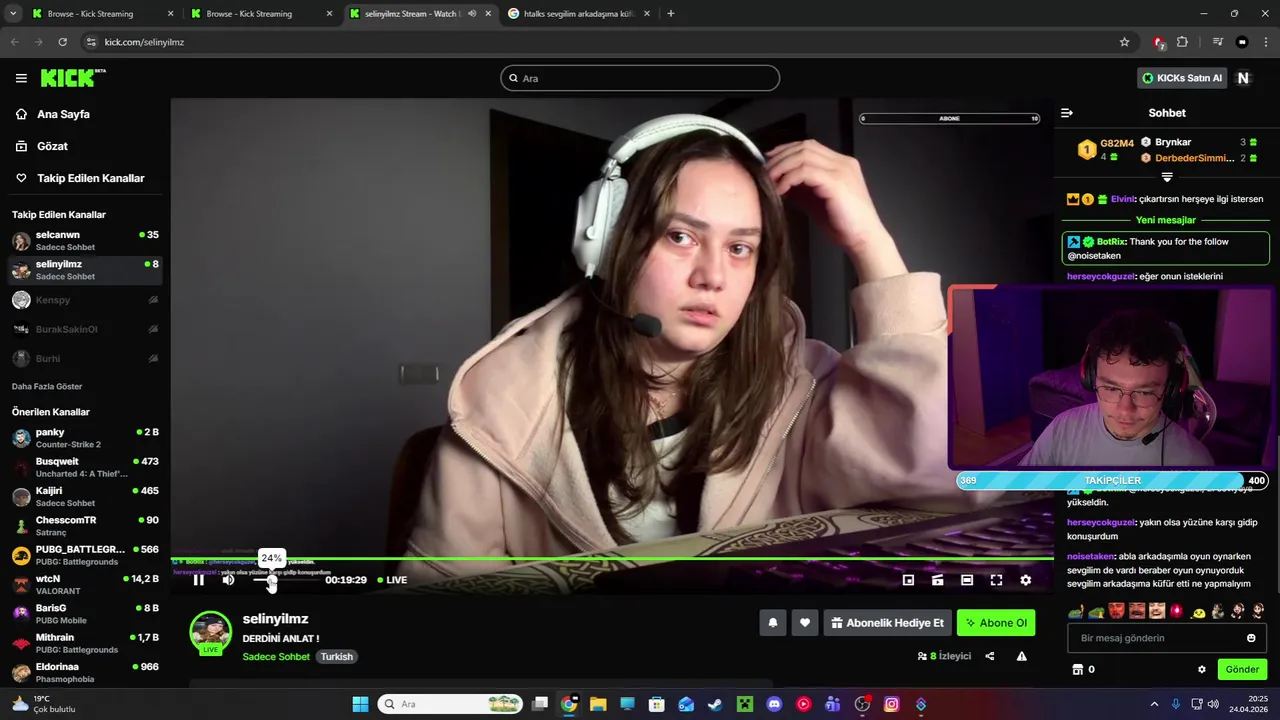Open BurakSakinOl channel in sidebar
The width and height of the screenshot is (1280, 720).
point(85,329)
